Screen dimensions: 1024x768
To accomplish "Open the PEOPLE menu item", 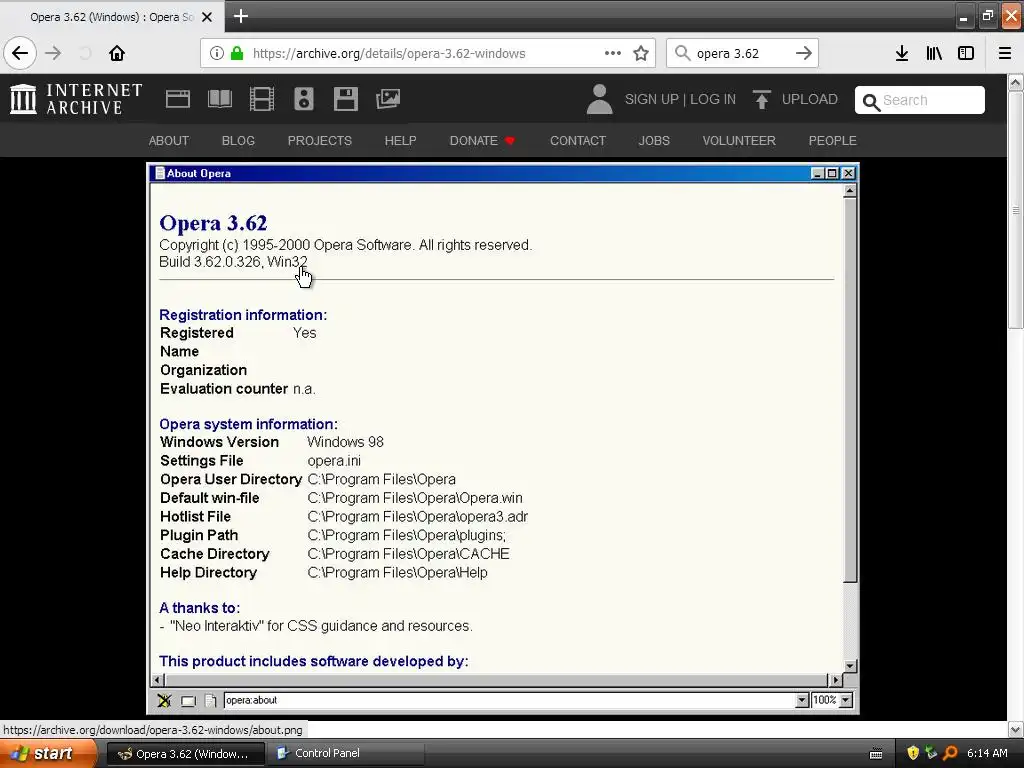I will [x=833, y=140].
